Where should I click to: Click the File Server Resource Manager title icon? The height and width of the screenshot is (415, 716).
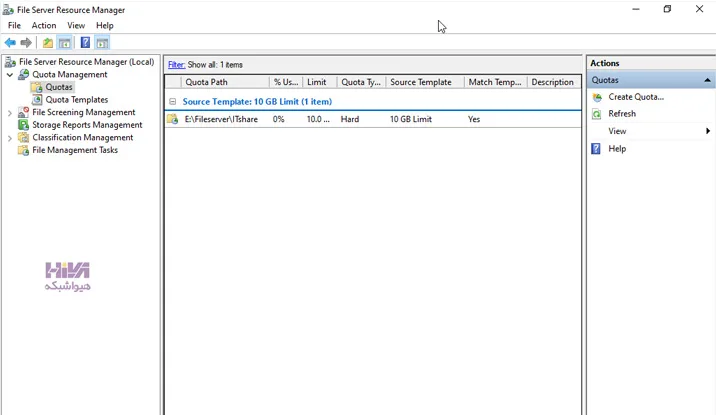(8, 10)
